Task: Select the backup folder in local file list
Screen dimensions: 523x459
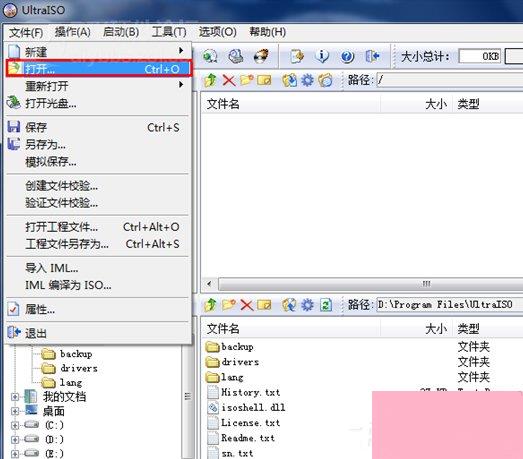Action: (229, 347)
